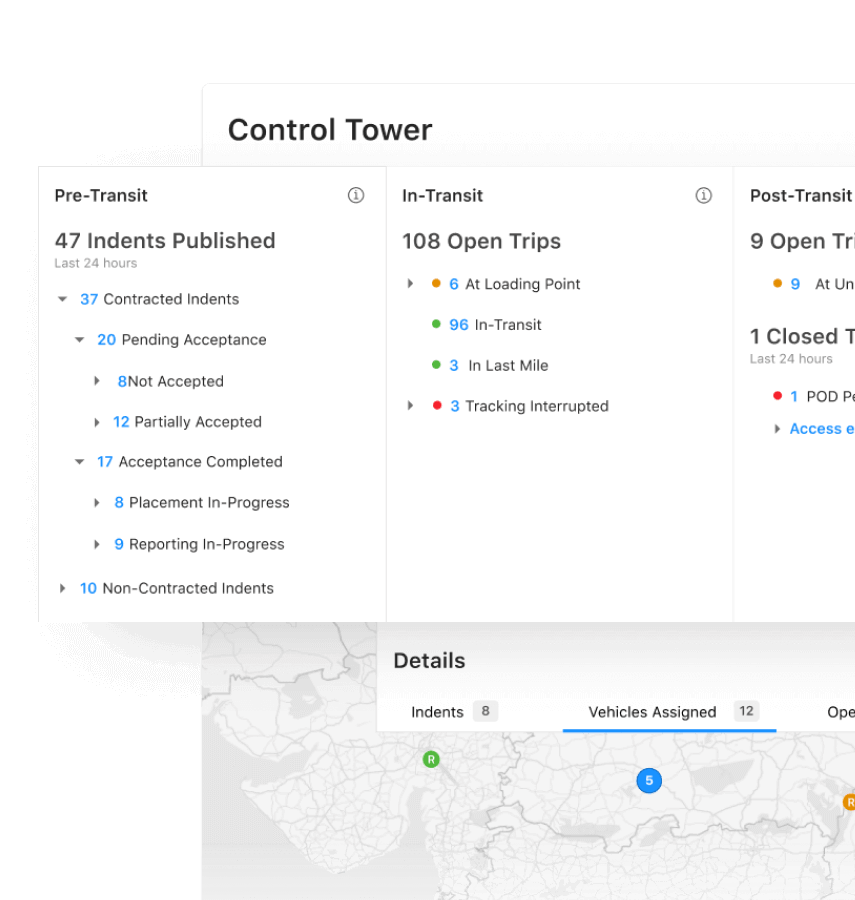Collapse the Contracted Indents tree

62,299
